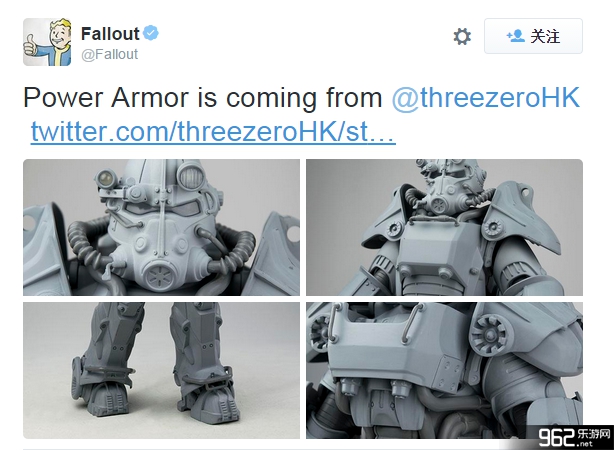This screenshot has height=450, width=614.
Task: Open the helmet close-up photo
Action: coord(161,227)
